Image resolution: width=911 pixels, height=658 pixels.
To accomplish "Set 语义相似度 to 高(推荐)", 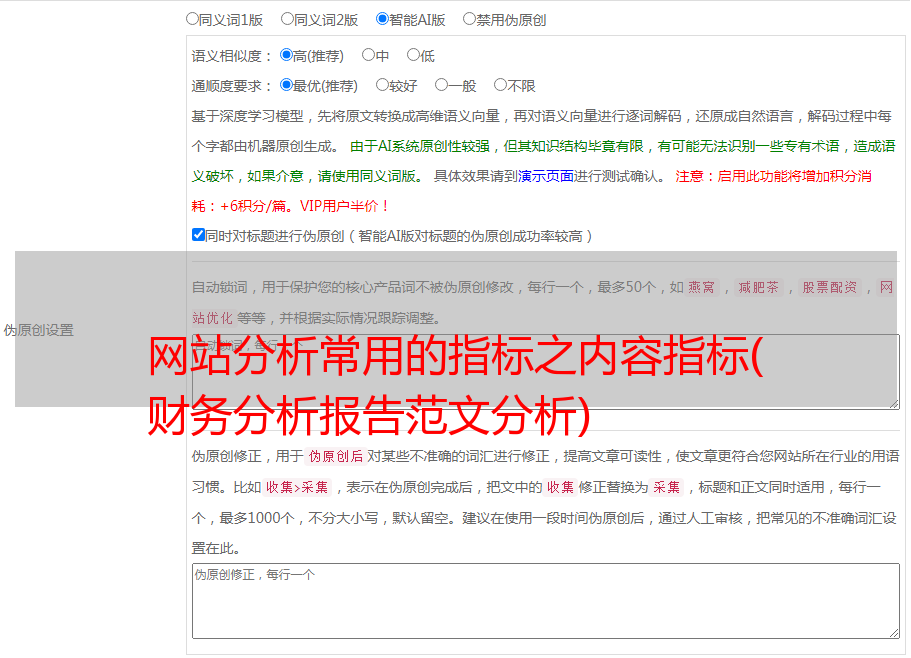I will (x=286, y=55).
